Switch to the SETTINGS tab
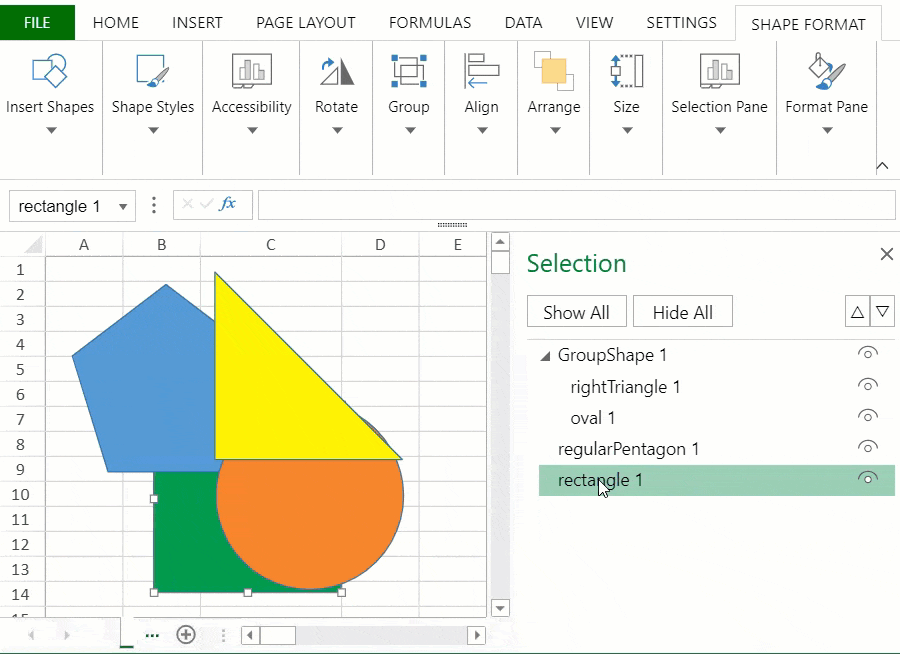 (x=681, y=22)
